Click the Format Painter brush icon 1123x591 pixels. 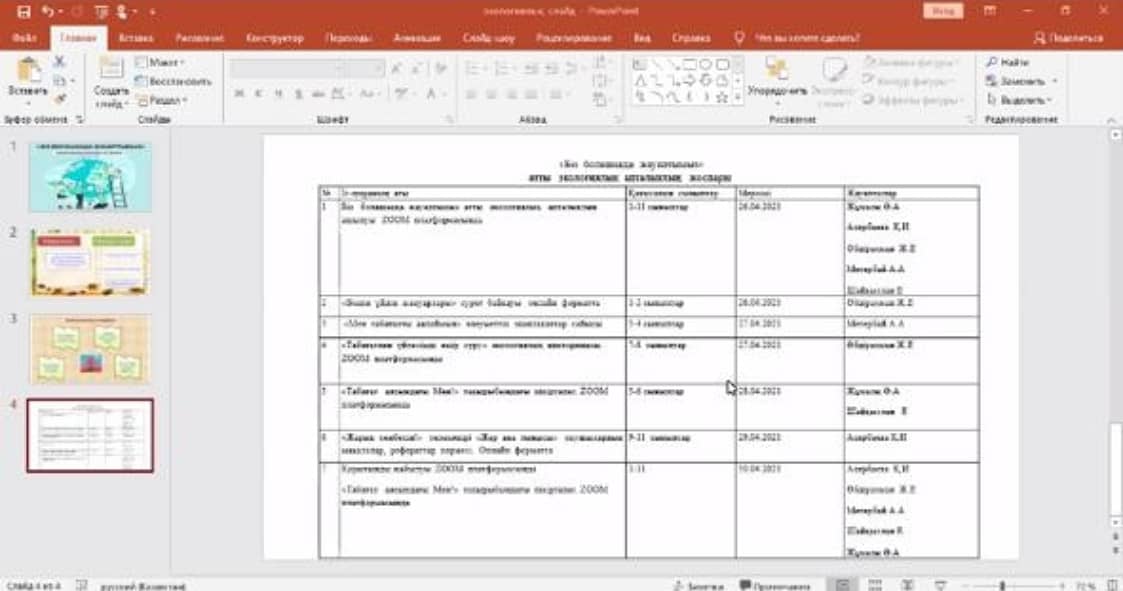(59, 98)
